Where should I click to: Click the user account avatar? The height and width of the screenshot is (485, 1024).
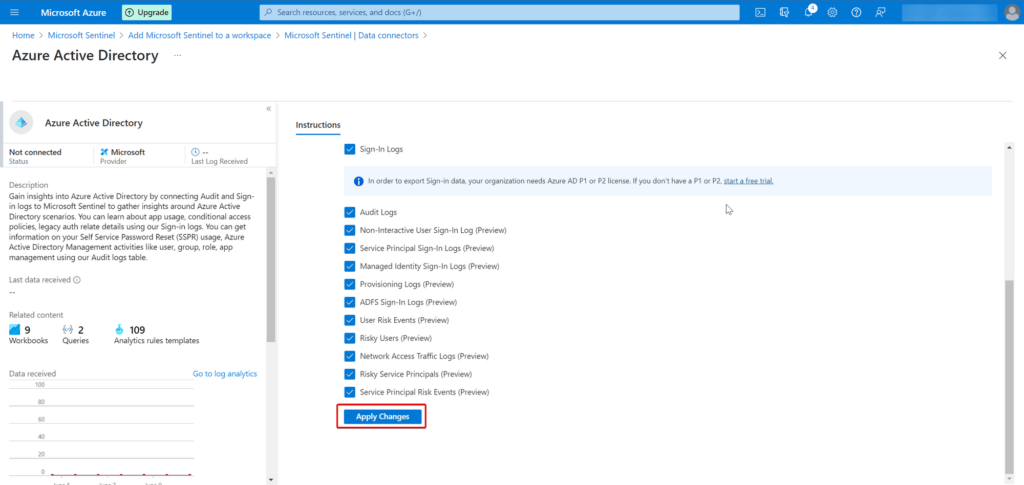(x=1014, y=12)
